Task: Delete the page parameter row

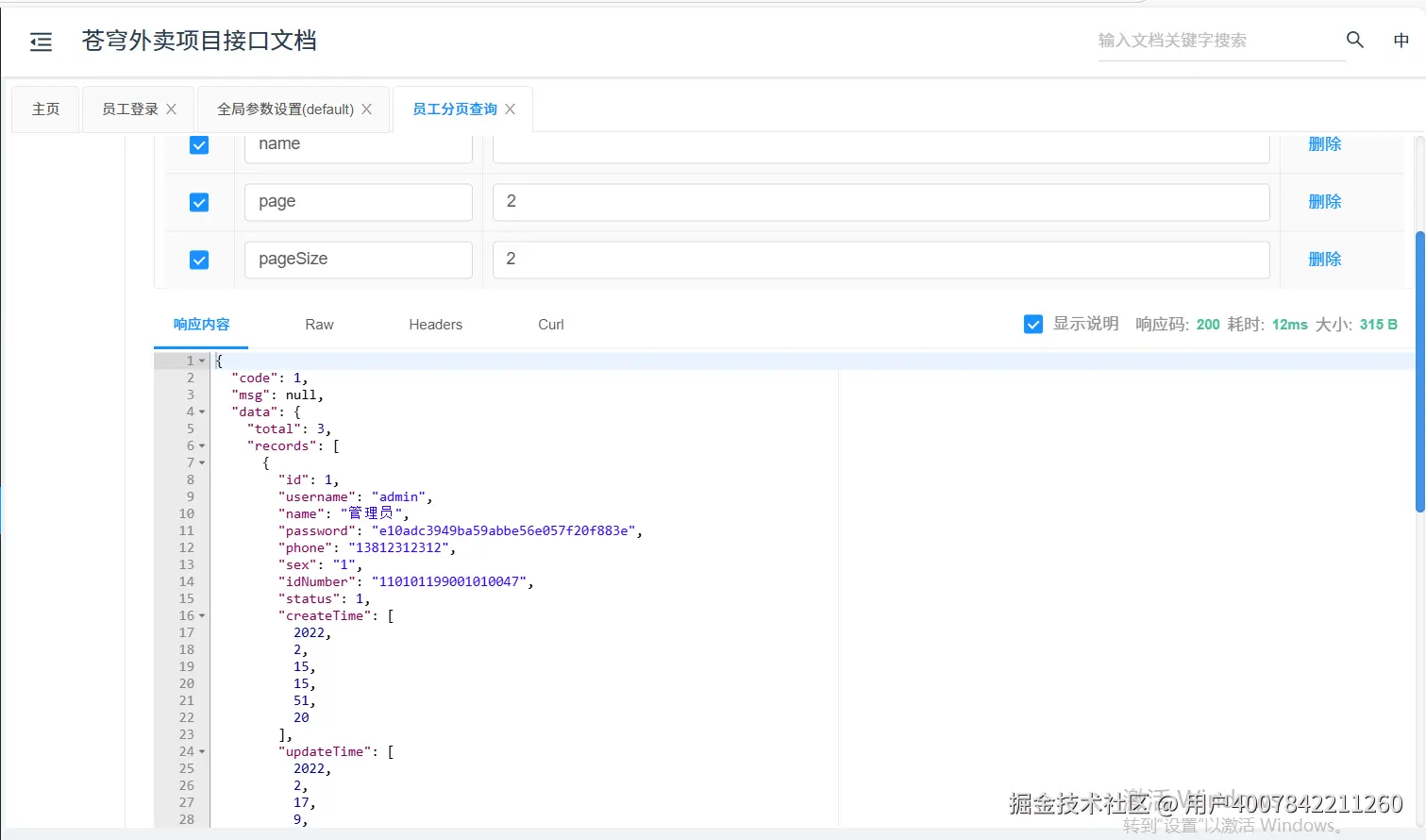Action: click(x=1324, y=202)
